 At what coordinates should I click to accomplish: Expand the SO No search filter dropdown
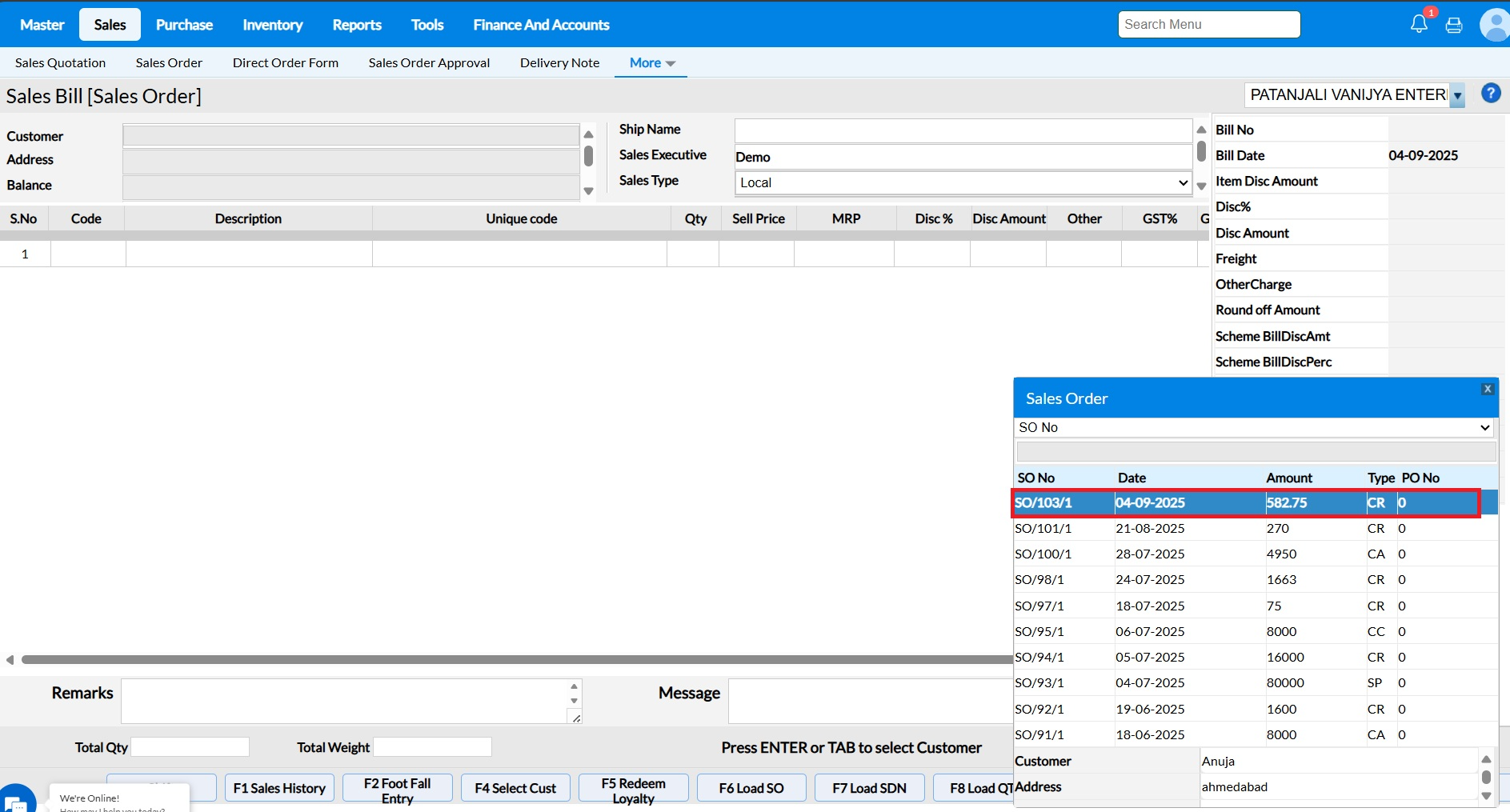[1254, 428]
